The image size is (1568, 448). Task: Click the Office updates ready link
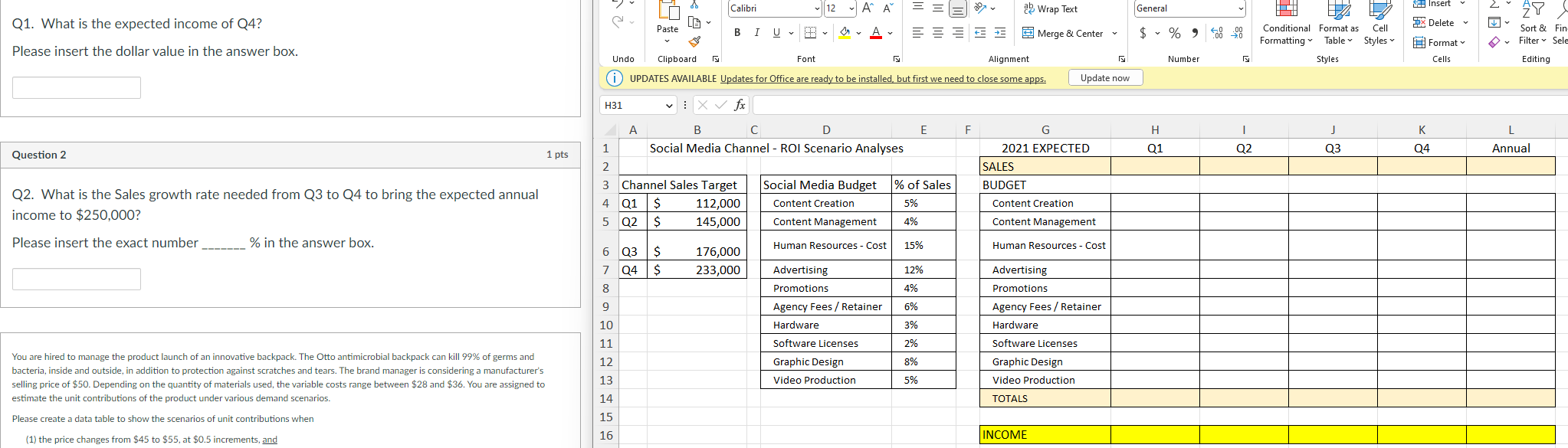pyautogui.click(x=883, y=79)
